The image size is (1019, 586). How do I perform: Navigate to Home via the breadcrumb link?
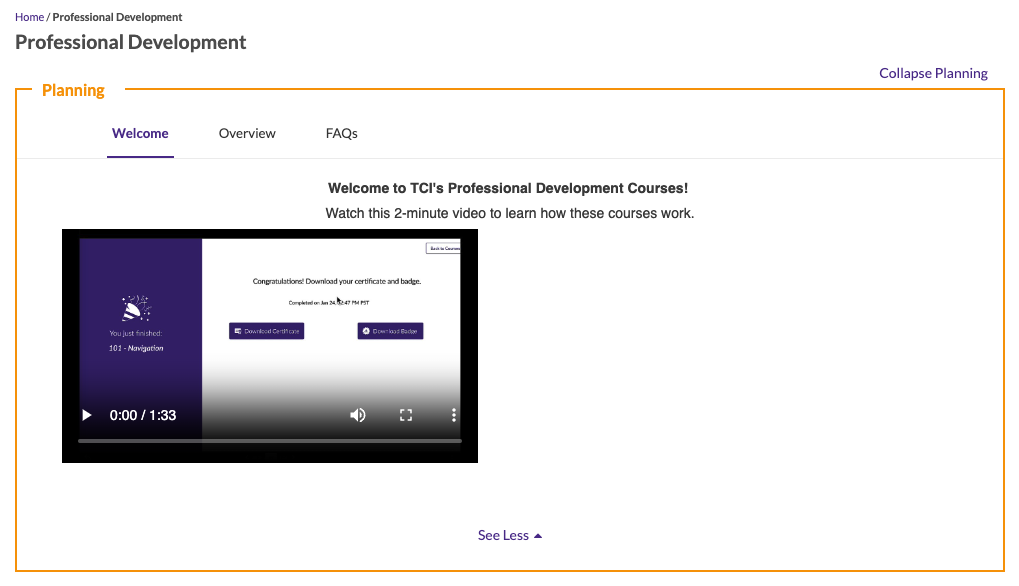(29, 16)
